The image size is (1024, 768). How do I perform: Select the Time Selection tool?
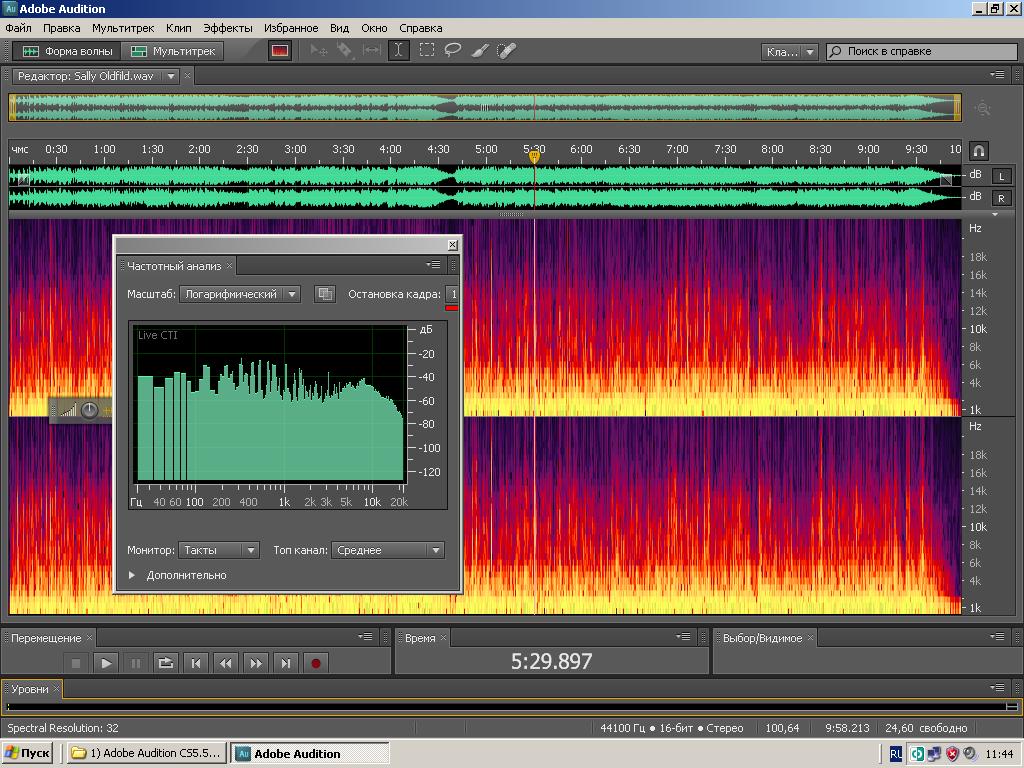pyautogui.click(x=399, y=50)
